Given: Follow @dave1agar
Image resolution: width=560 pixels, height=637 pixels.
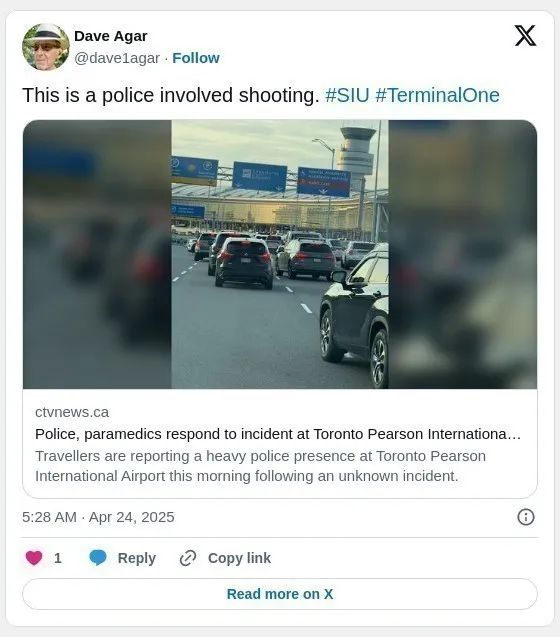Looking at the screenshot, I should click(196, 58).
